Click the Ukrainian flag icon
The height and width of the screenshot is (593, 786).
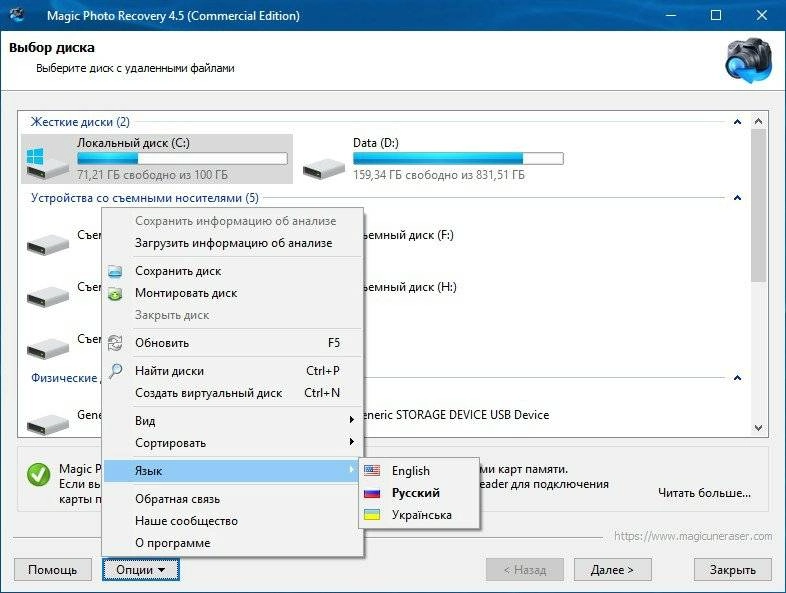coord(372,515)
